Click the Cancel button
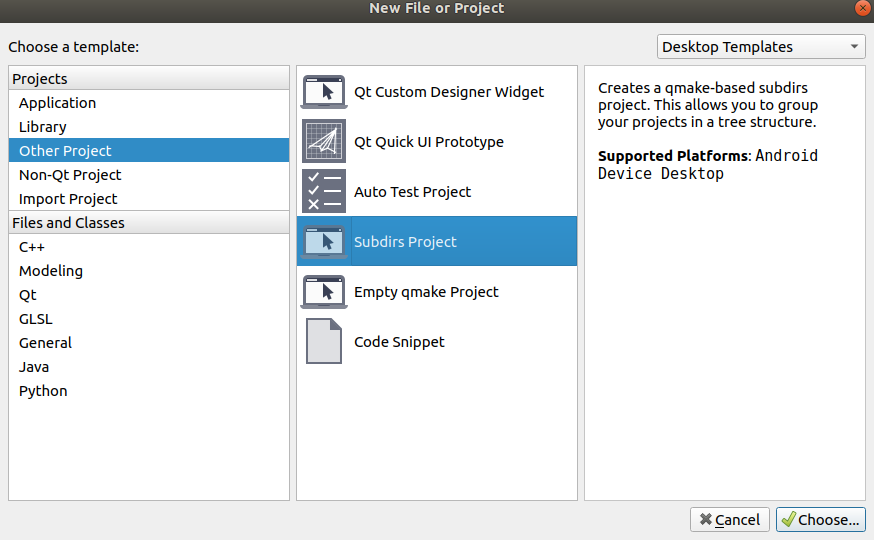This screenshot has height=540, width=874. pos(730,519)
